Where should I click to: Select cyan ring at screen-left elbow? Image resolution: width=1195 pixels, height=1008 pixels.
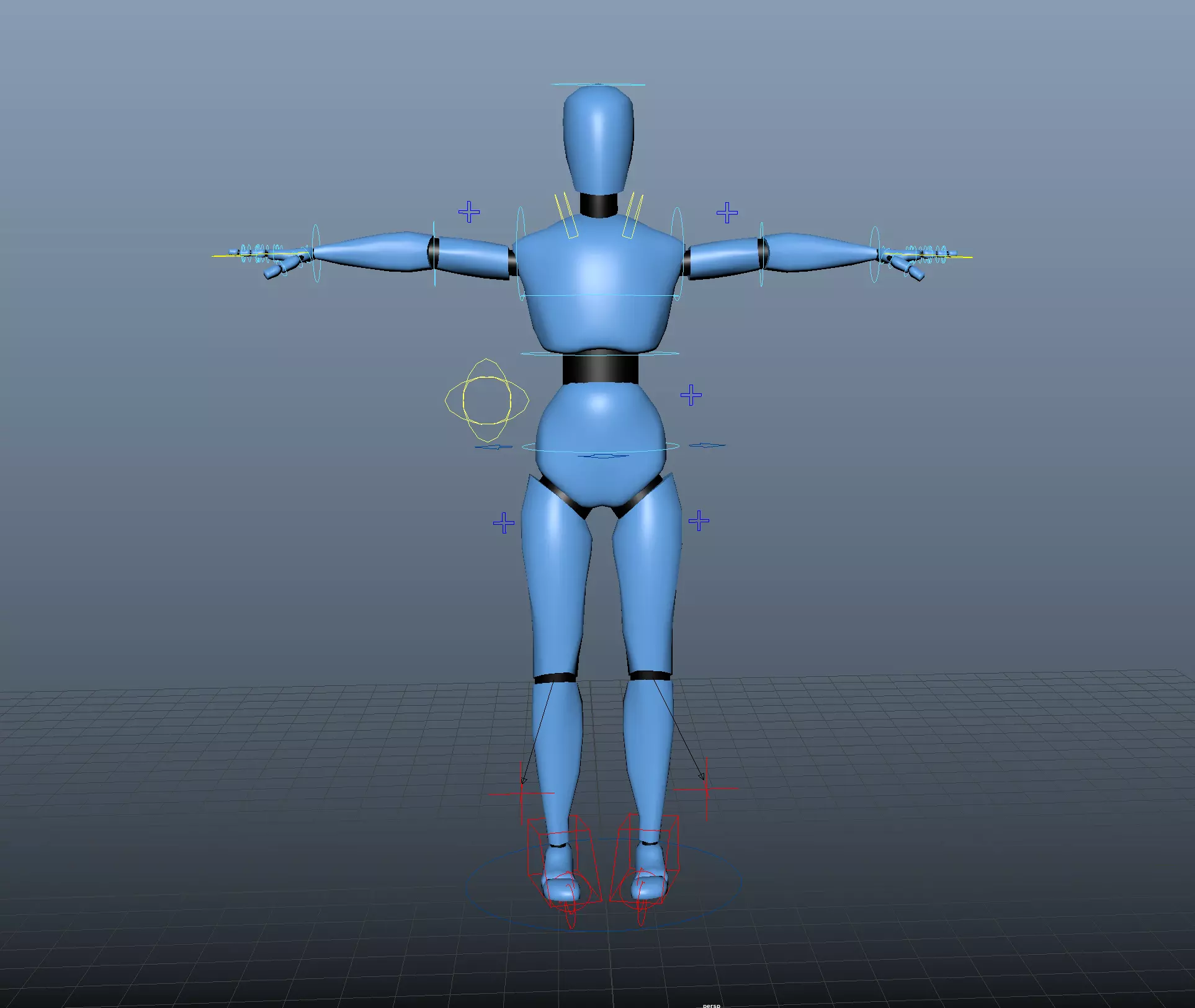(434, 253)
